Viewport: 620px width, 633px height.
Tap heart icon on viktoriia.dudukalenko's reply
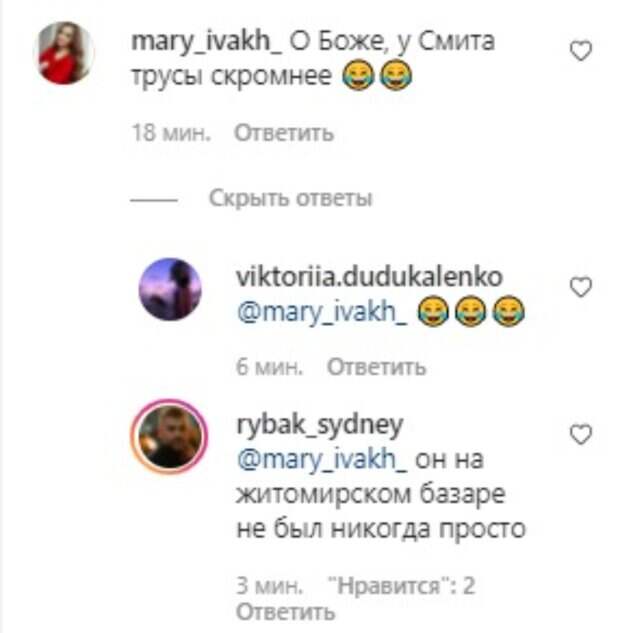(580, 287)
